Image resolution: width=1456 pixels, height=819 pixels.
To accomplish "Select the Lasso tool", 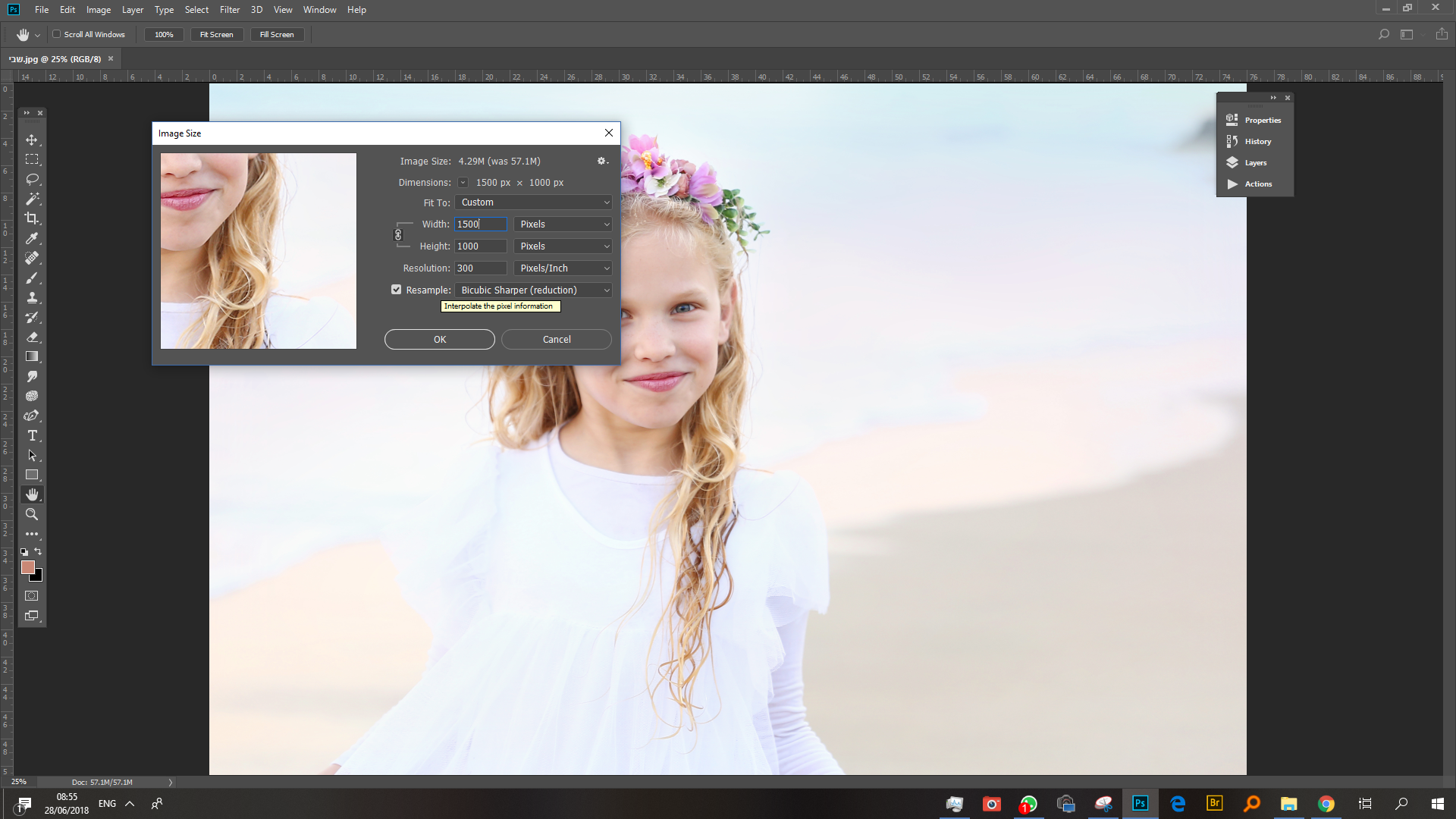I will pos(32,179).
